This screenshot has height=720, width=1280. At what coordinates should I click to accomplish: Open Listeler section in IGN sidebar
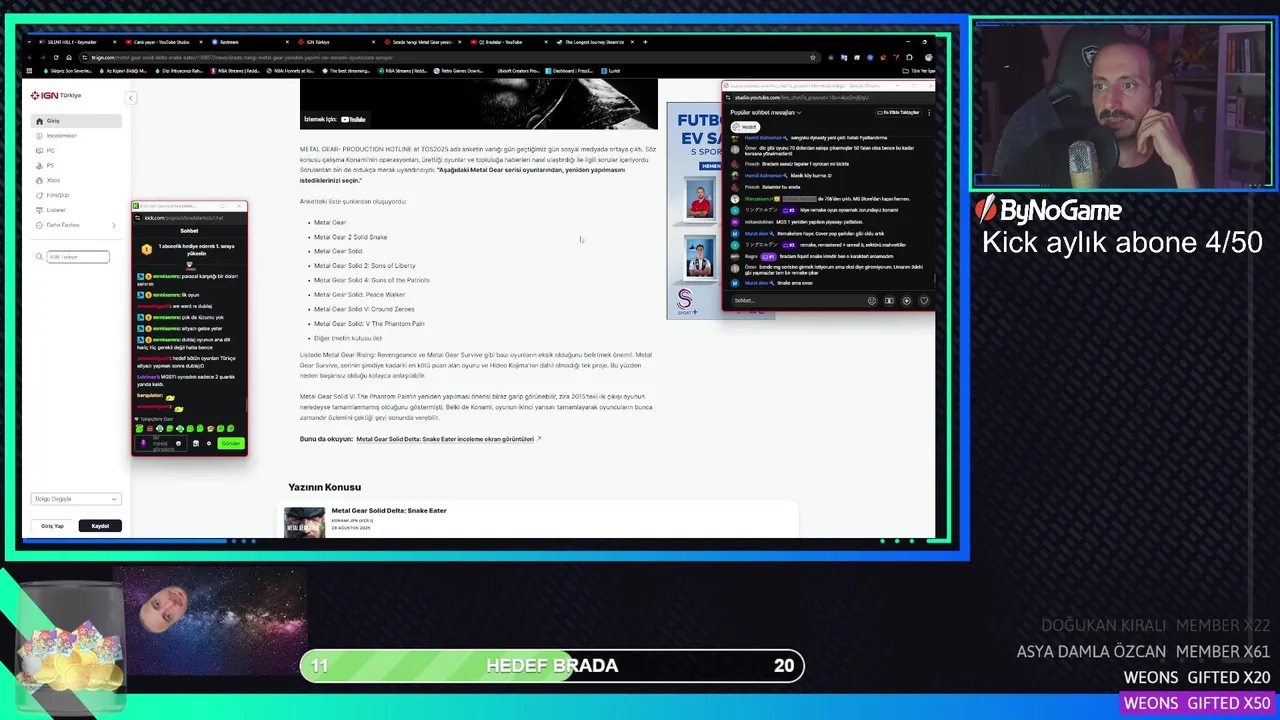[77, 210]
